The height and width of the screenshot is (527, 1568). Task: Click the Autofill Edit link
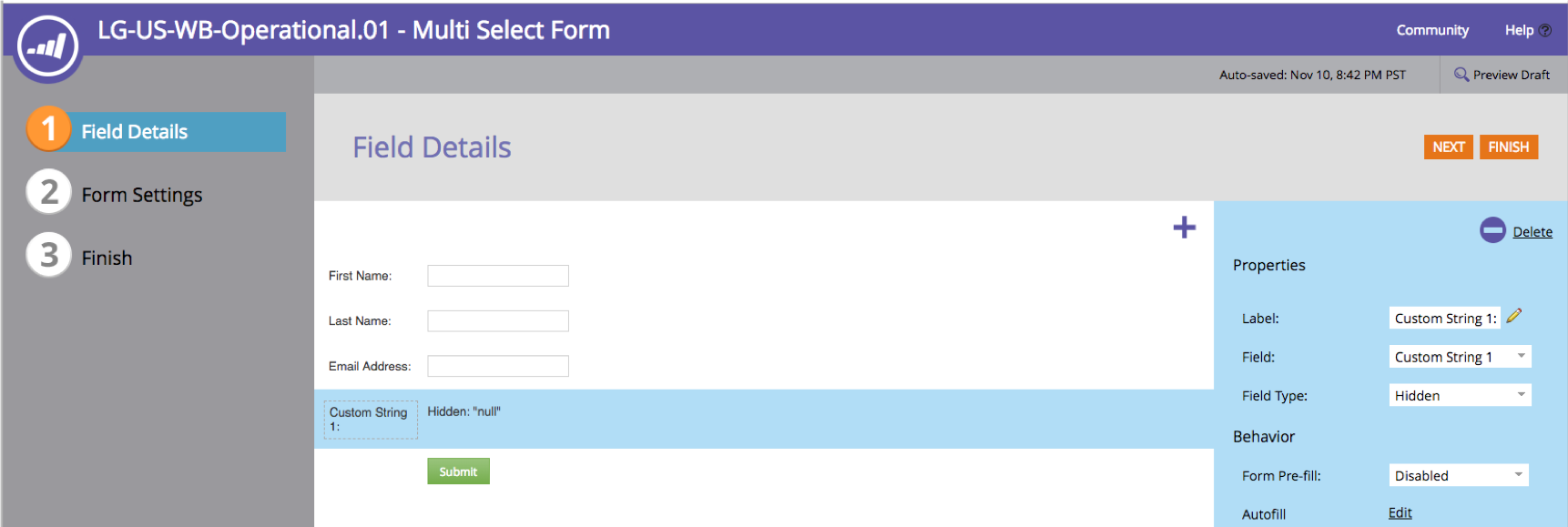click(1400, 513)
